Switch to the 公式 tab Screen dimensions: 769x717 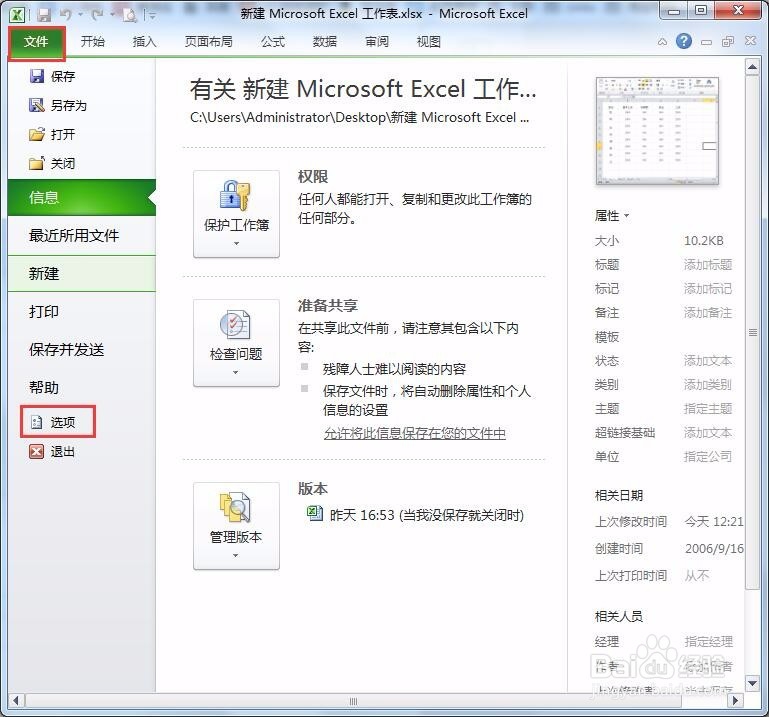click(x=273, y=42)
